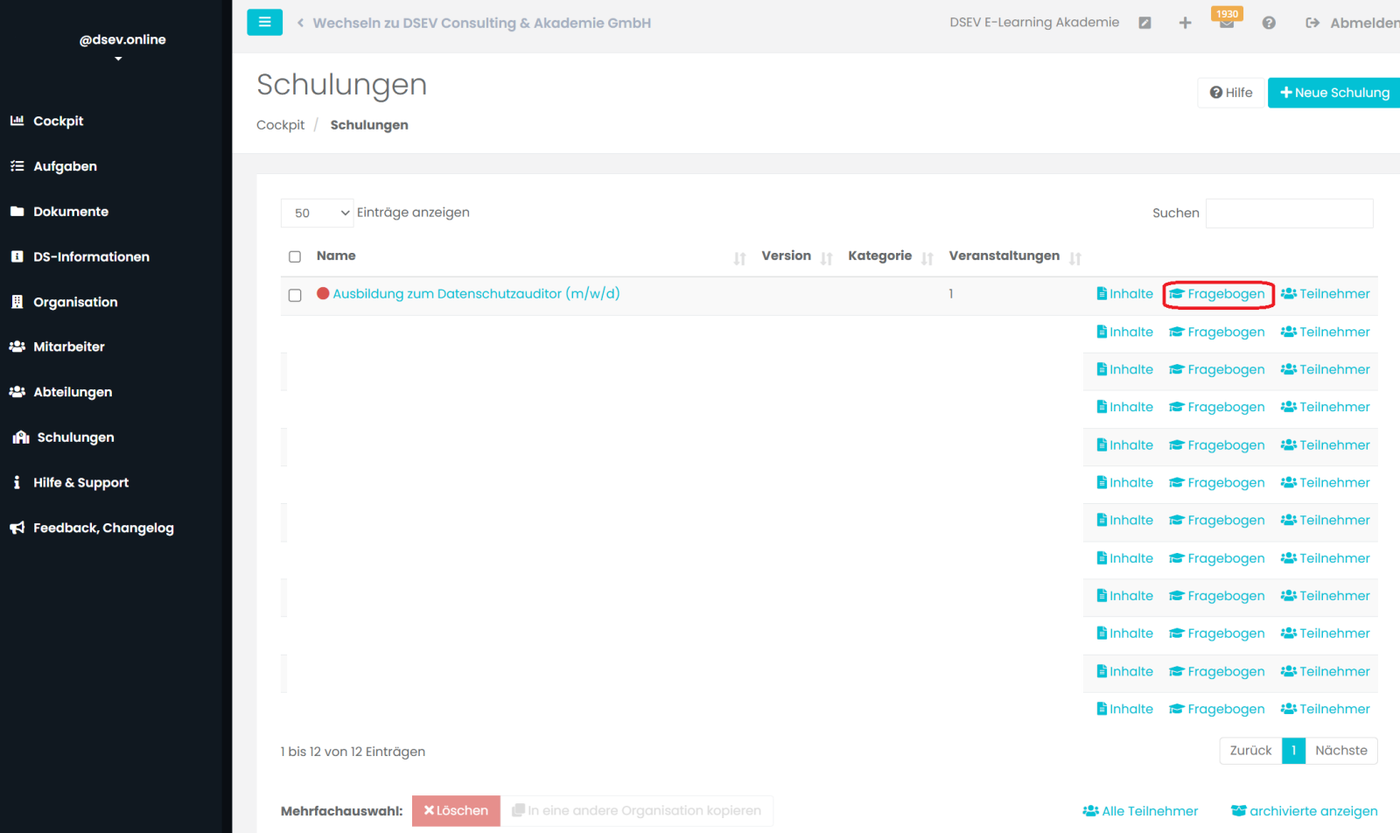Click the Nächste pagination button
The width and height of the screenshot is (1400, 833).
tap(1341, 750)
